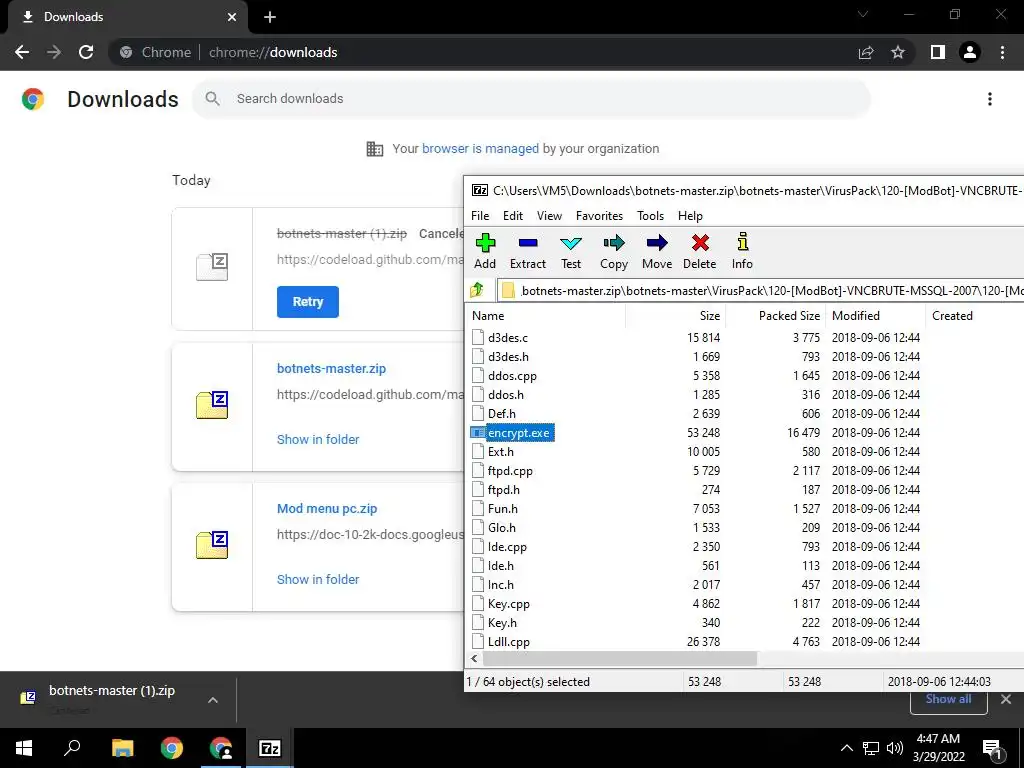Select the ftpd.cpp file
The height and width of the screenshot is (768, 1024).
[510, 471]
